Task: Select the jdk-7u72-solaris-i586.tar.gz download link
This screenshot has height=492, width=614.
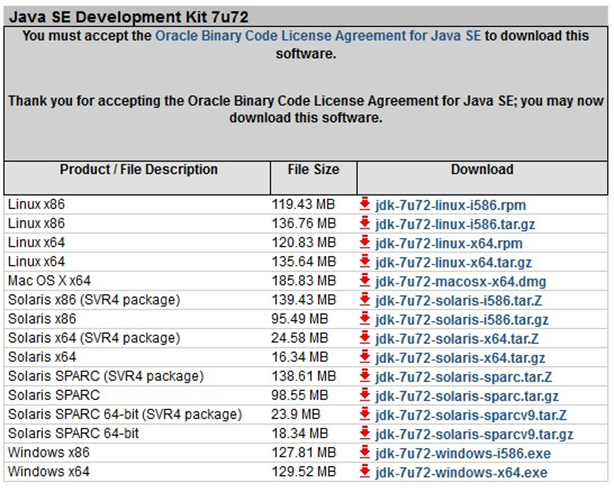Action: point(461,319)
